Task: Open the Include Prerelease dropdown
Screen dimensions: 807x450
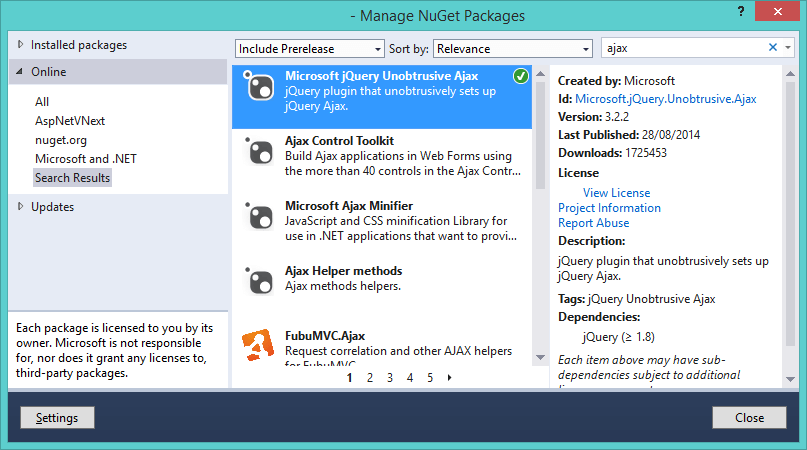Action: [310, 49]
